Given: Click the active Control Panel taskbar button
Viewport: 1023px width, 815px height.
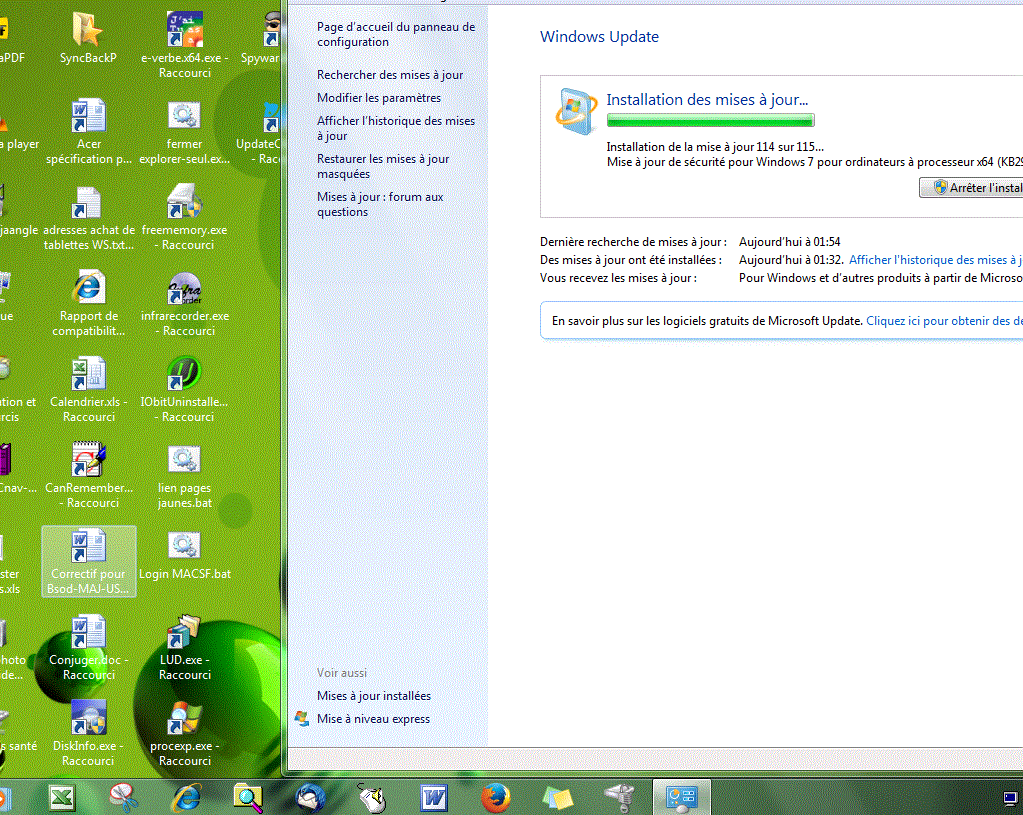Looking at the screenshot, I should [x=681, y=797].
